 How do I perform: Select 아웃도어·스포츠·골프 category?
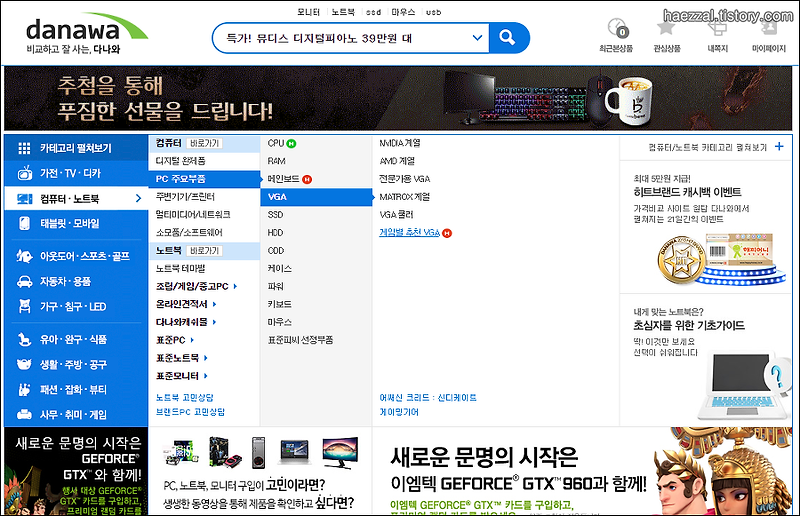tap(76, 256)
